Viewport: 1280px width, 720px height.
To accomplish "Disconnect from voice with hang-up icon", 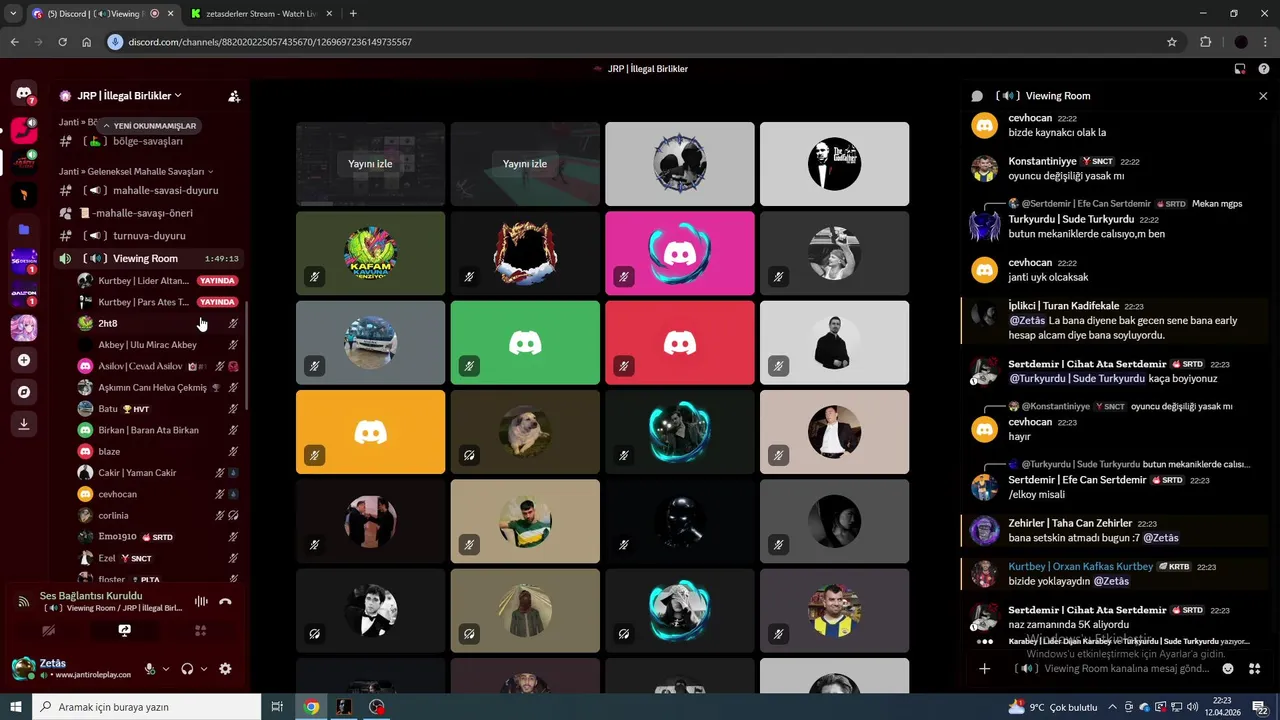I will coord(225,601).
